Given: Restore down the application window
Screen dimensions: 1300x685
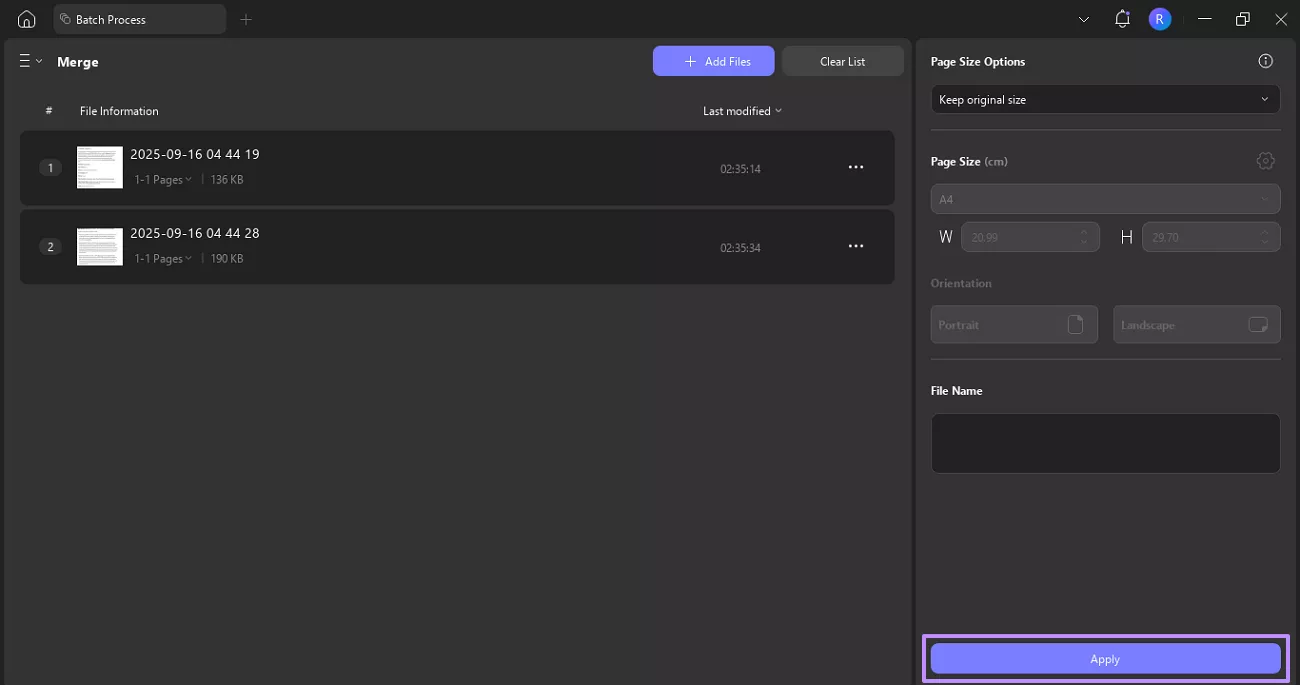Looking at the screenshot, I should (x=1243, y=19).
